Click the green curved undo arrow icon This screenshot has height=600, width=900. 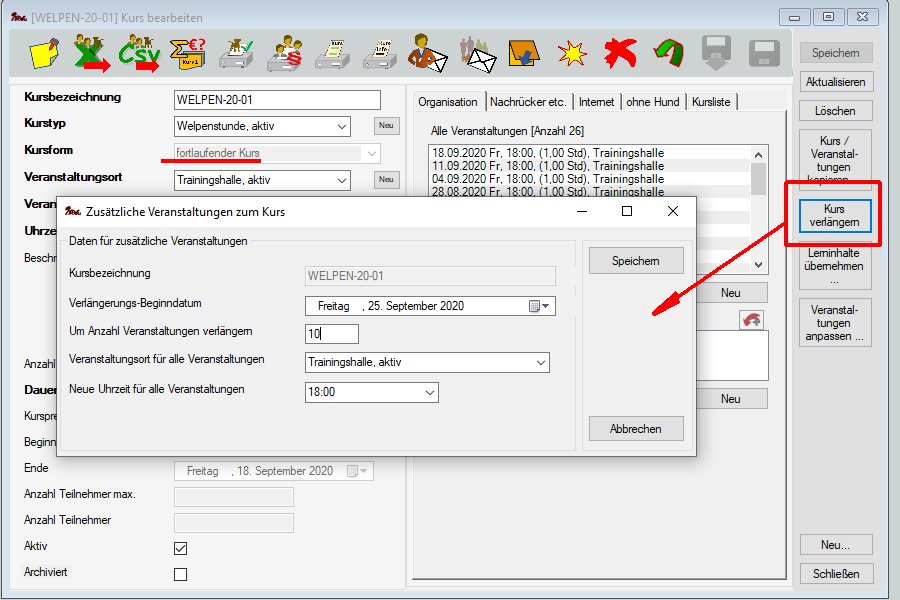[x=668, y=53]
